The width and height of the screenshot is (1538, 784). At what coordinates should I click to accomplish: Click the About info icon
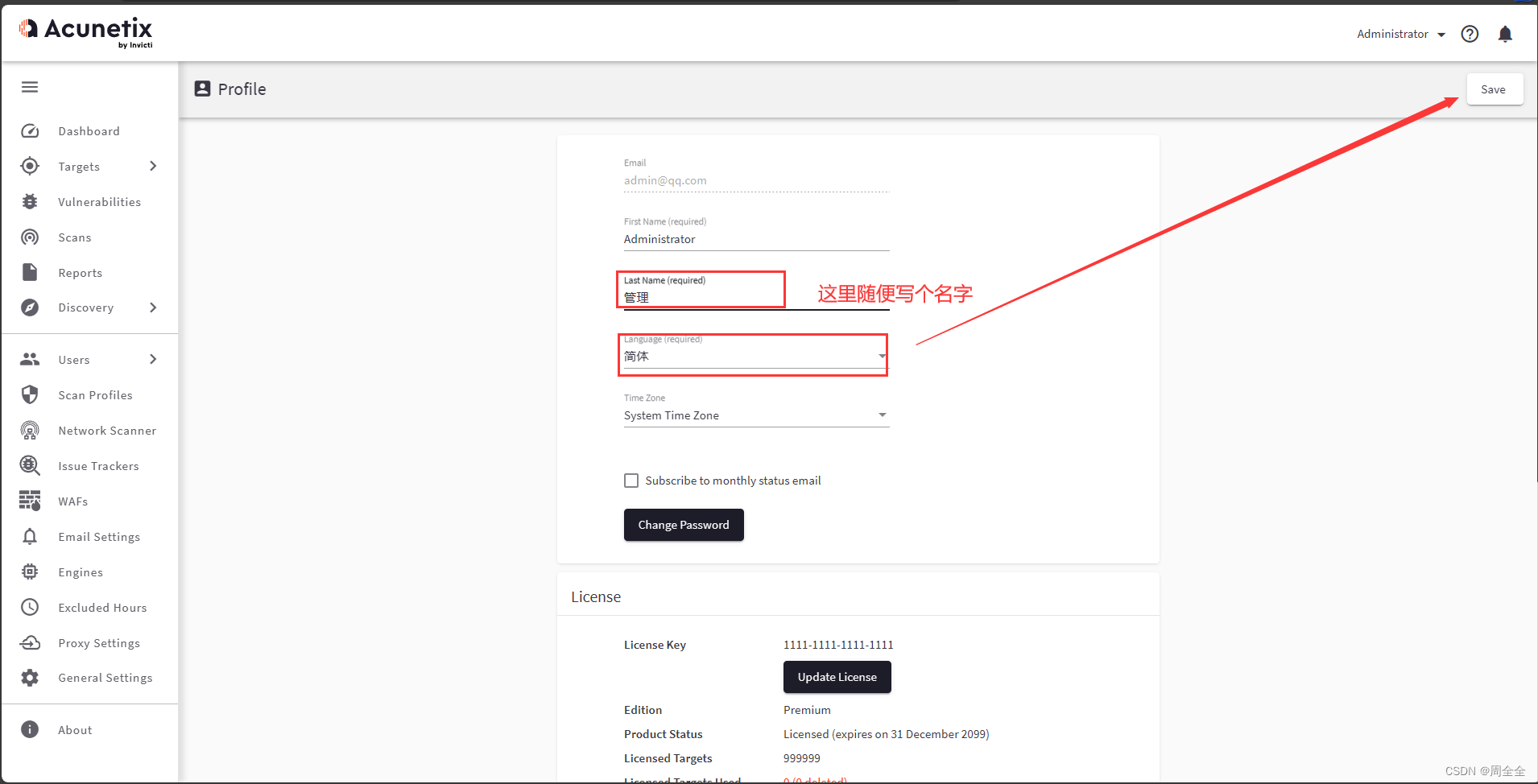point(30,729)
